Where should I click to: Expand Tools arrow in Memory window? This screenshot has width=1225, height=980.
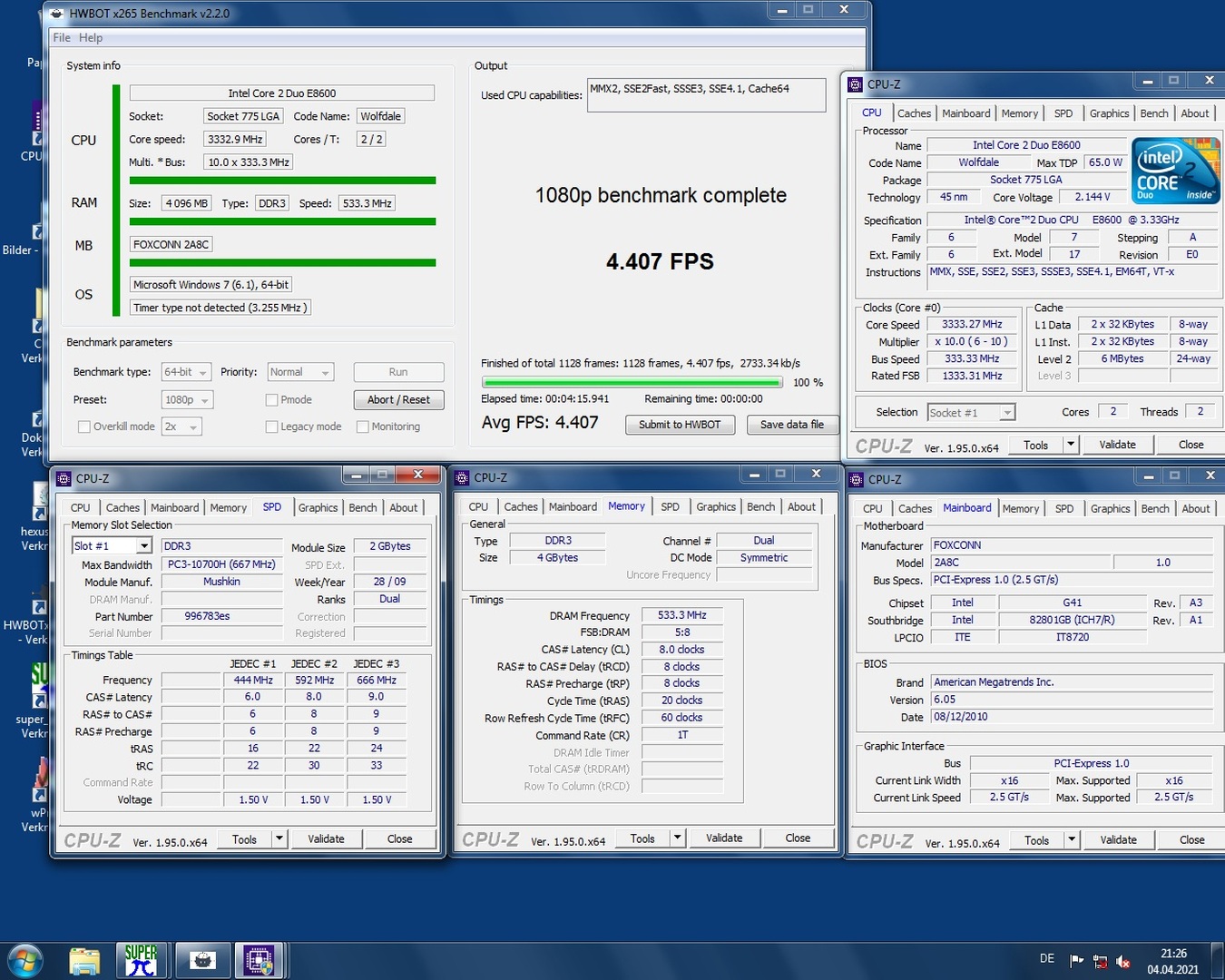677,838
